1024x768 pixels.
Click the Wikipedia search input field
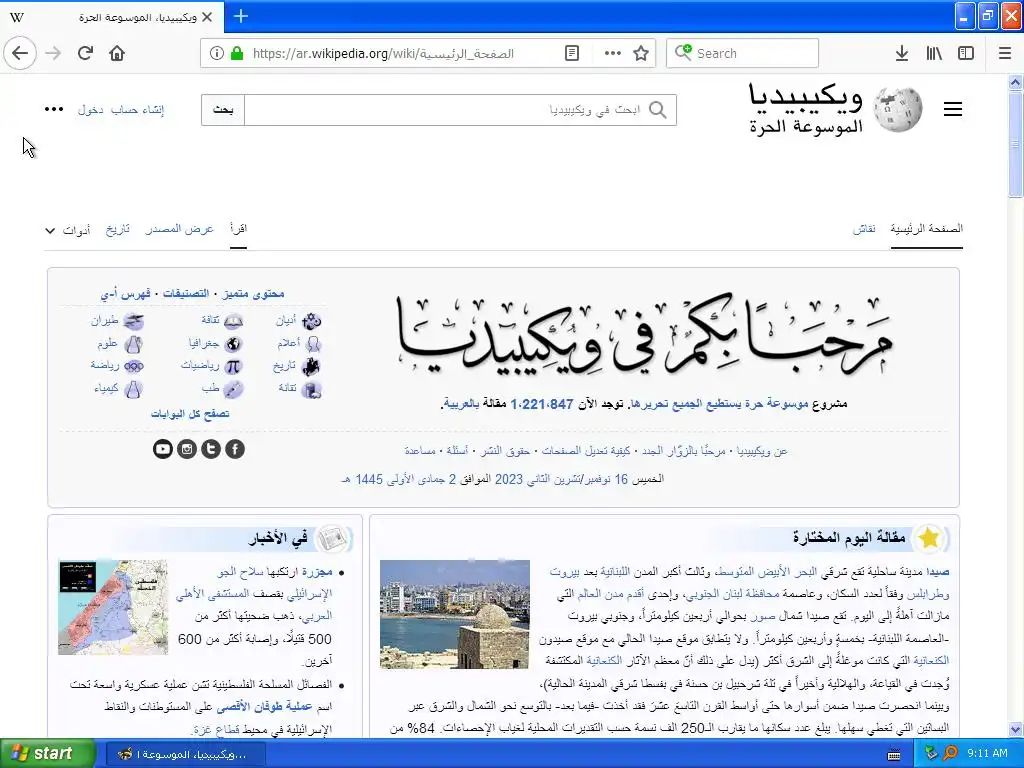click(460, 110)
